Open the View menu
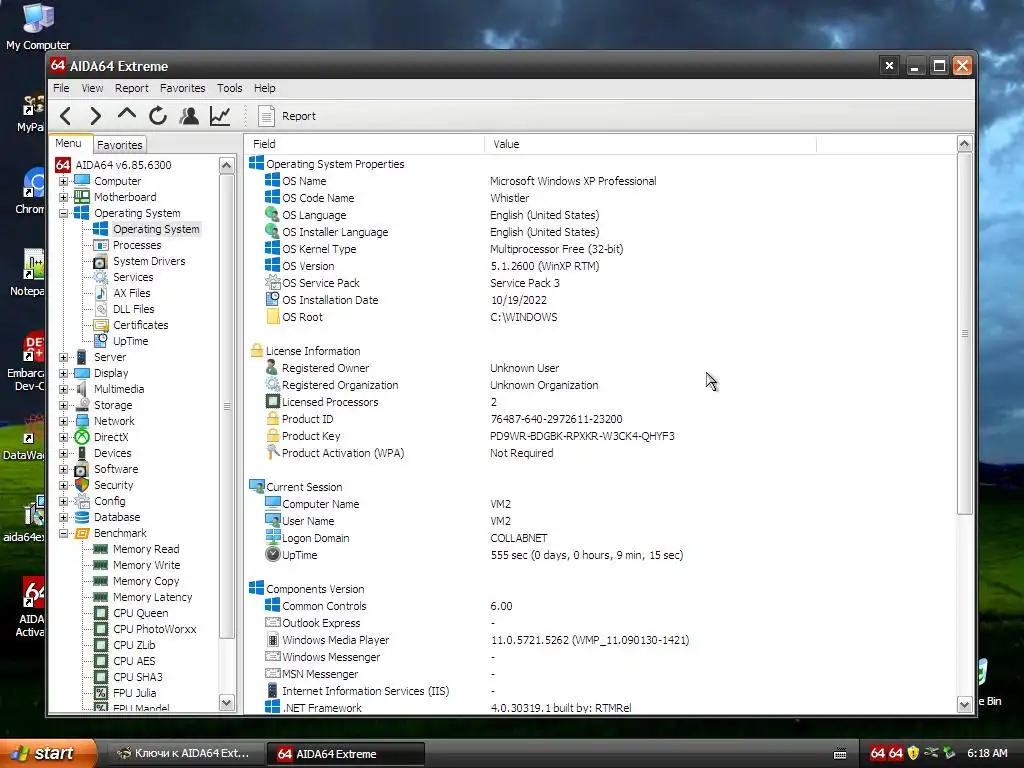Screen dimensions: 1024x768 92,88
